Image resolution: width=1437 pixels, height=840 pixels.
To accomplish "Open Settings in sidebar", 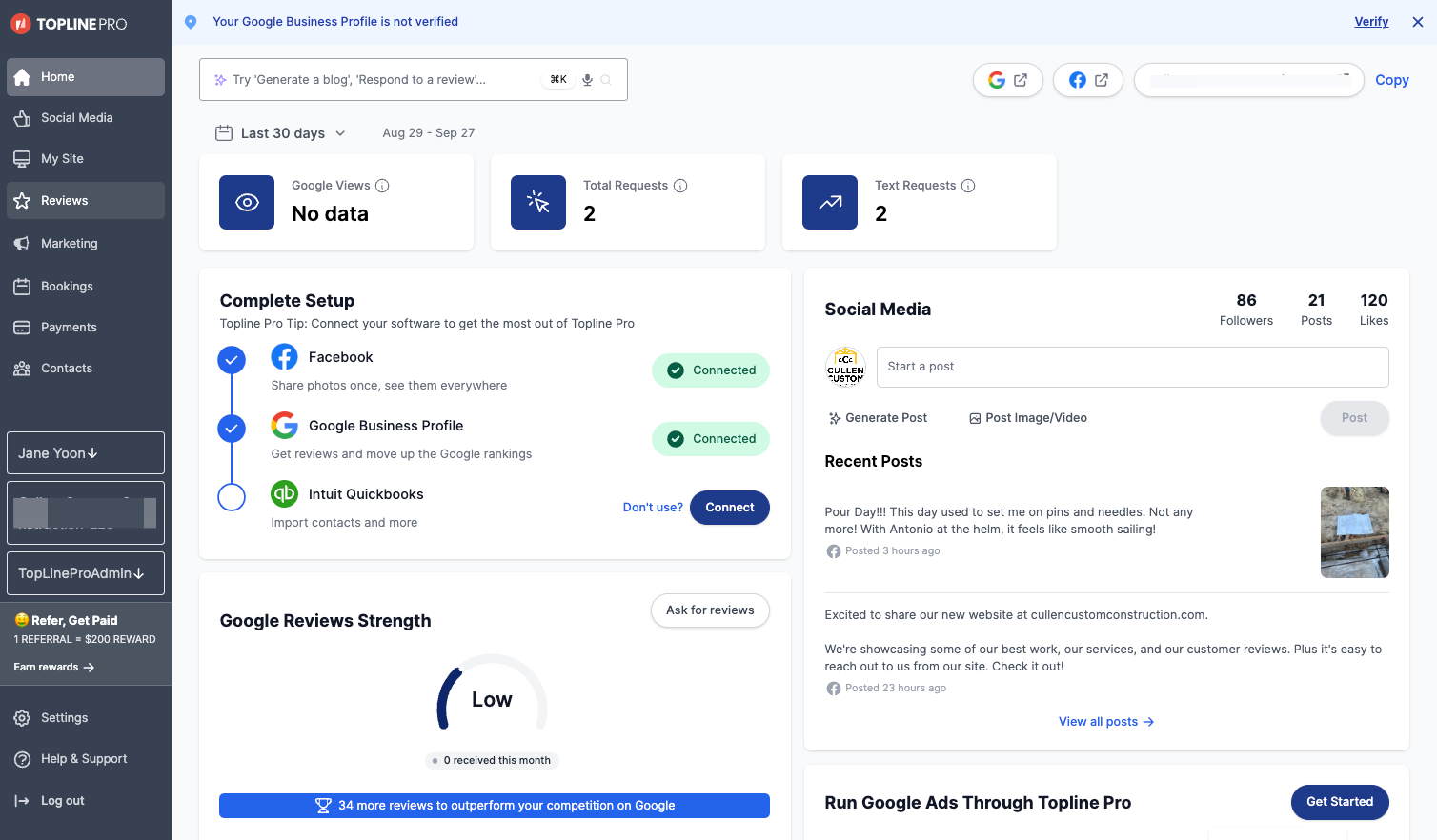I will 86,718.
